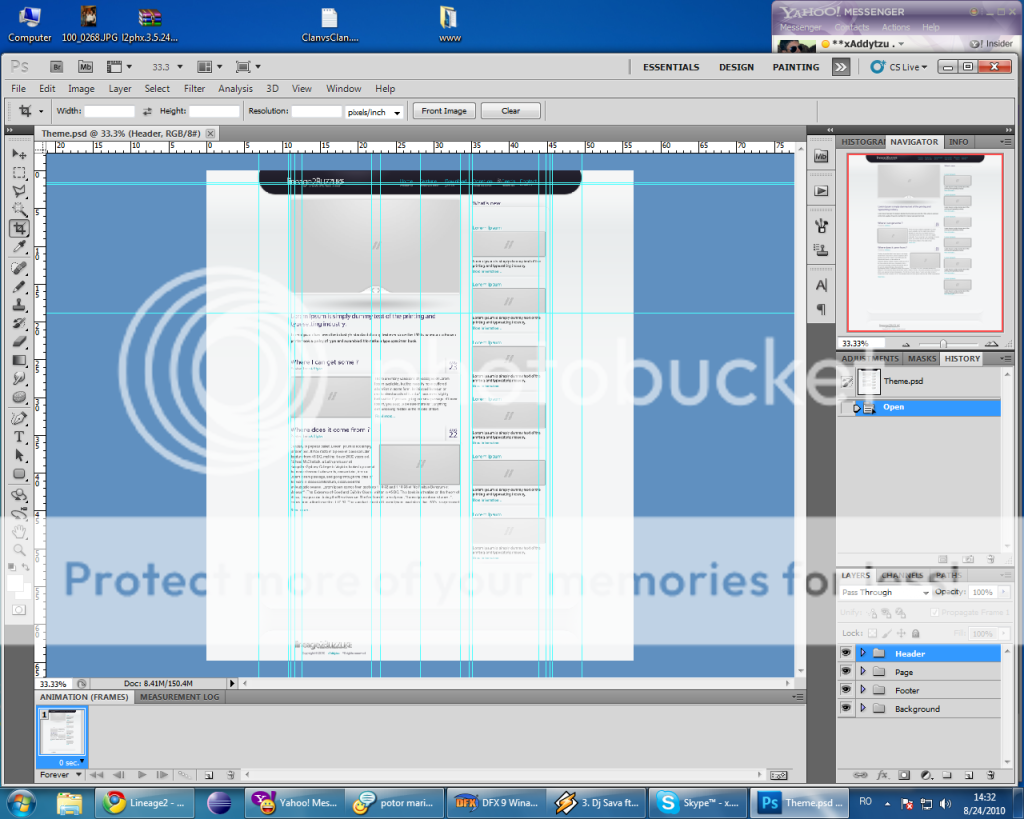Open the Pass Through blend mode dropdown
The width and height of the screenshot is (1024, 819).
click(884, 592)
